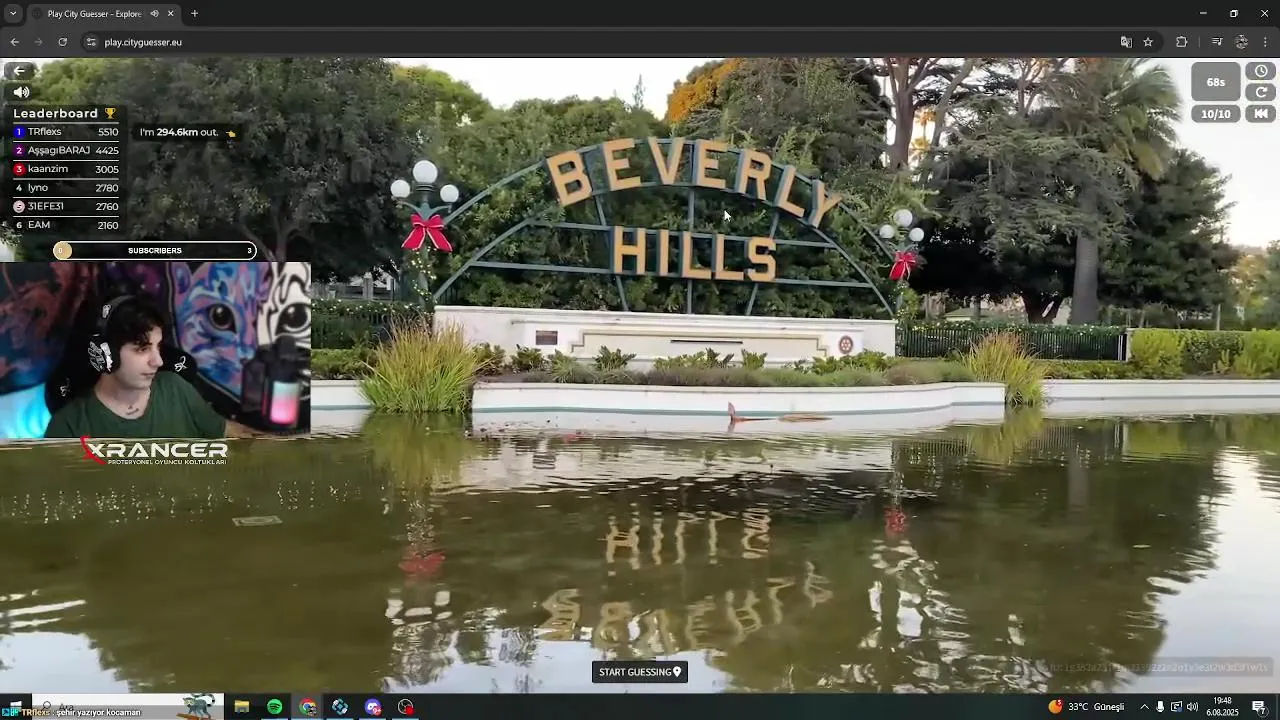Click the START GUESSING button
This screenshot has width=1280, height=720.
click(x=640, y=672)
